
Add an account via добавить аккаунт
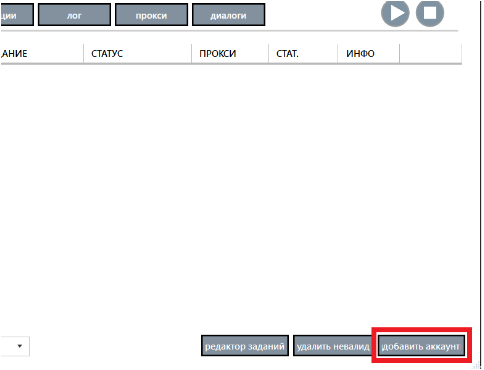pos(421,346)
